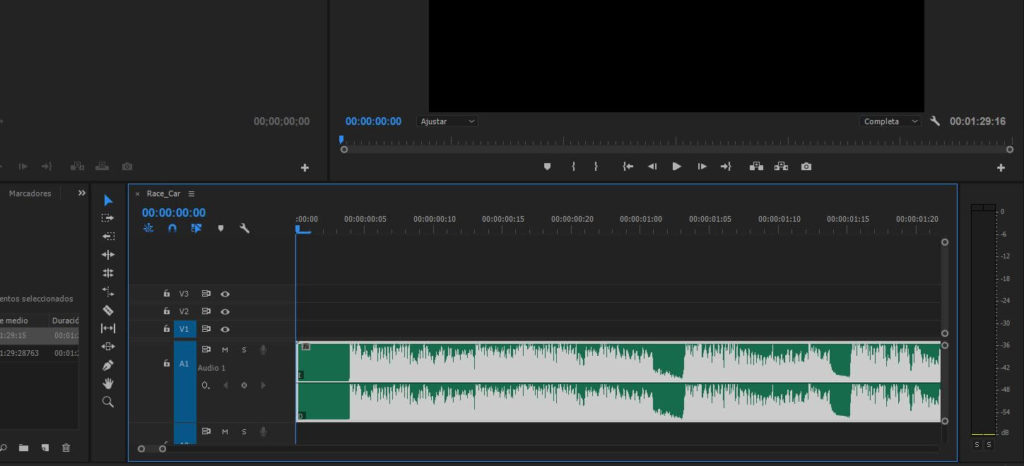The image size is (1024, 466).
Task: Go to previous keyframe on Audio 1
Action: [225, 385]
